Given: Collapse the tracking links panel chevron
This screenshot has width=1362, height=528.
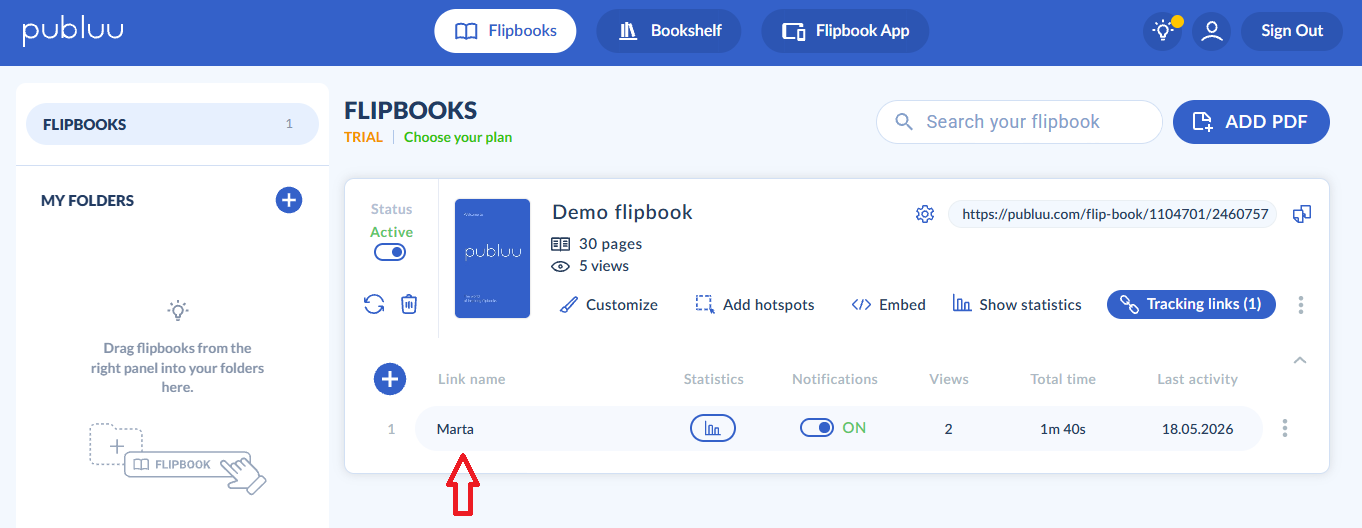Looking at the screenshot, I should point(1300,360).
